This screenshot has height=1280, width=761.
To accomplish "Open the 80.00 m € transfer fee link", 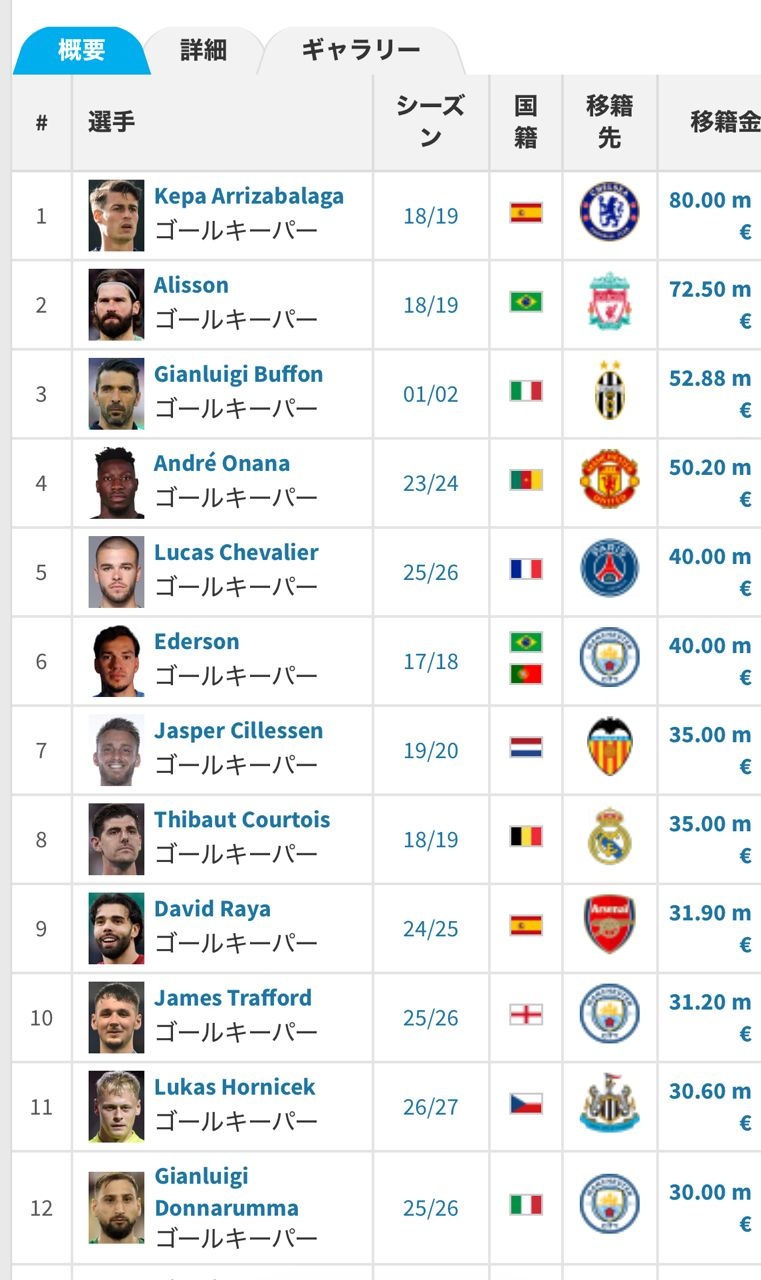I will pyautogui.click(x=710, y=215).
